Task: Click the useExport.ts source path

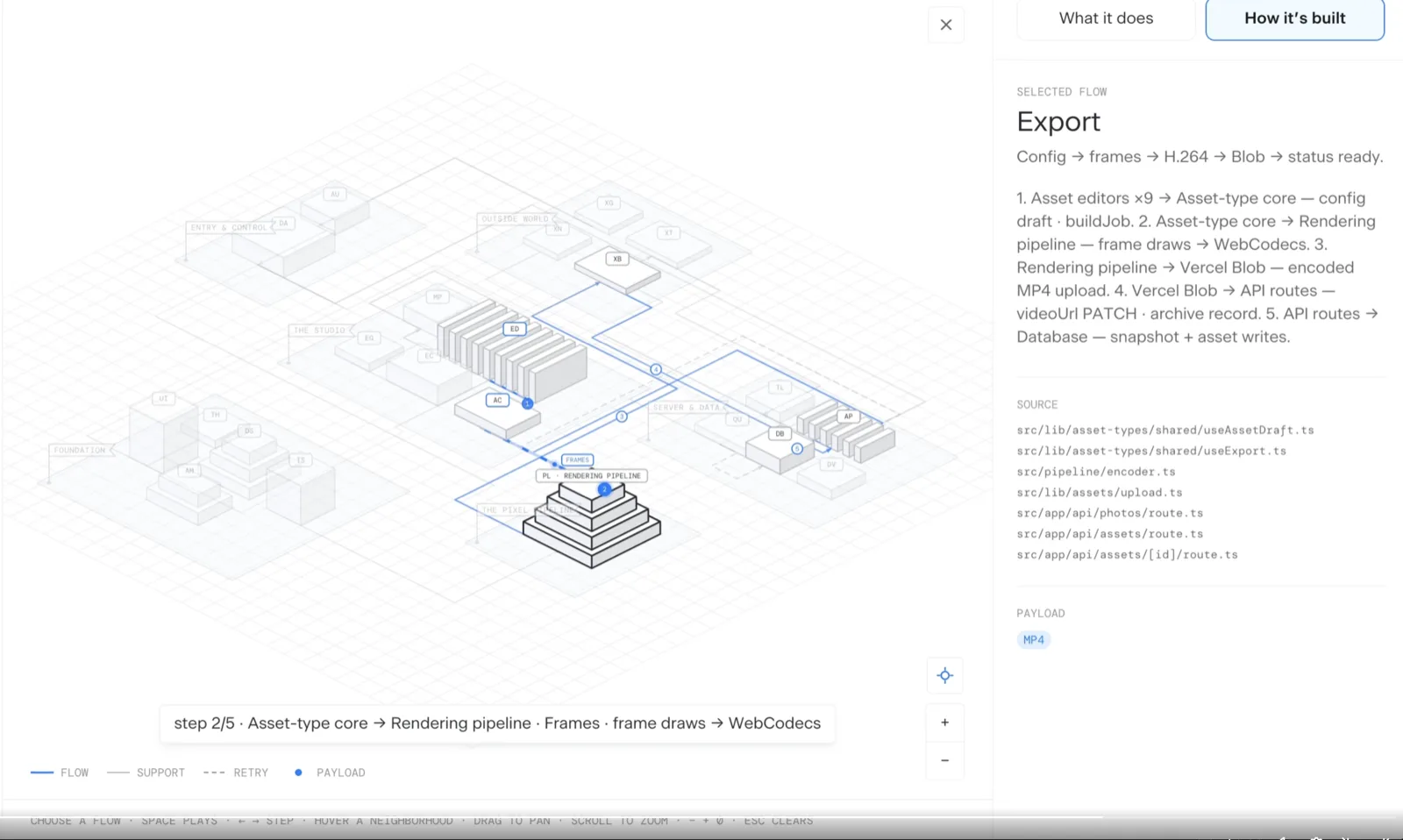Action: coord(1151,451)
